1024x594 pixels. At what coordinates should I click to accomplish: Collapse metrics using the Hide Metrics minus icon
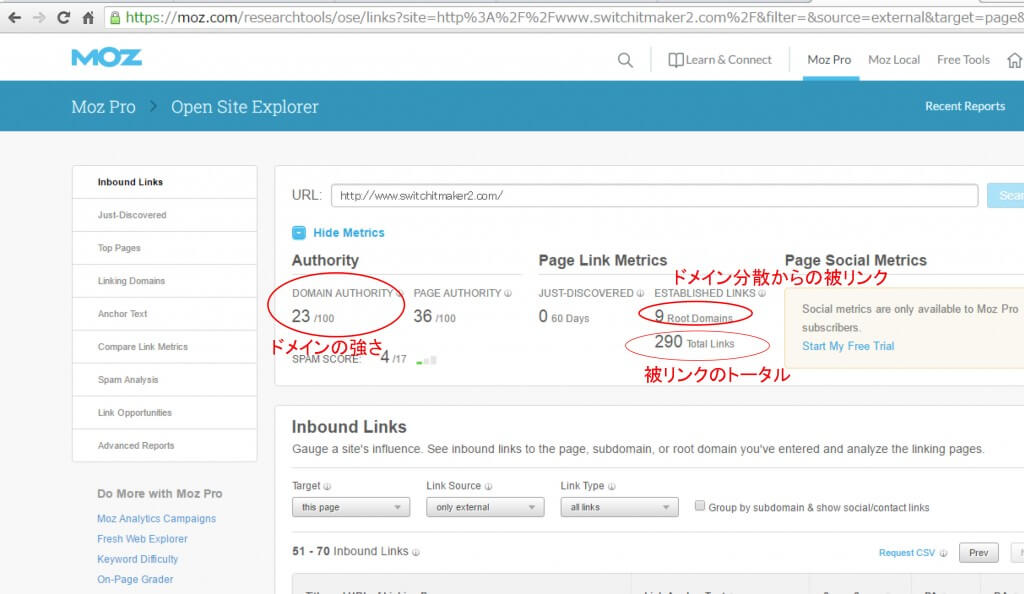299,233
